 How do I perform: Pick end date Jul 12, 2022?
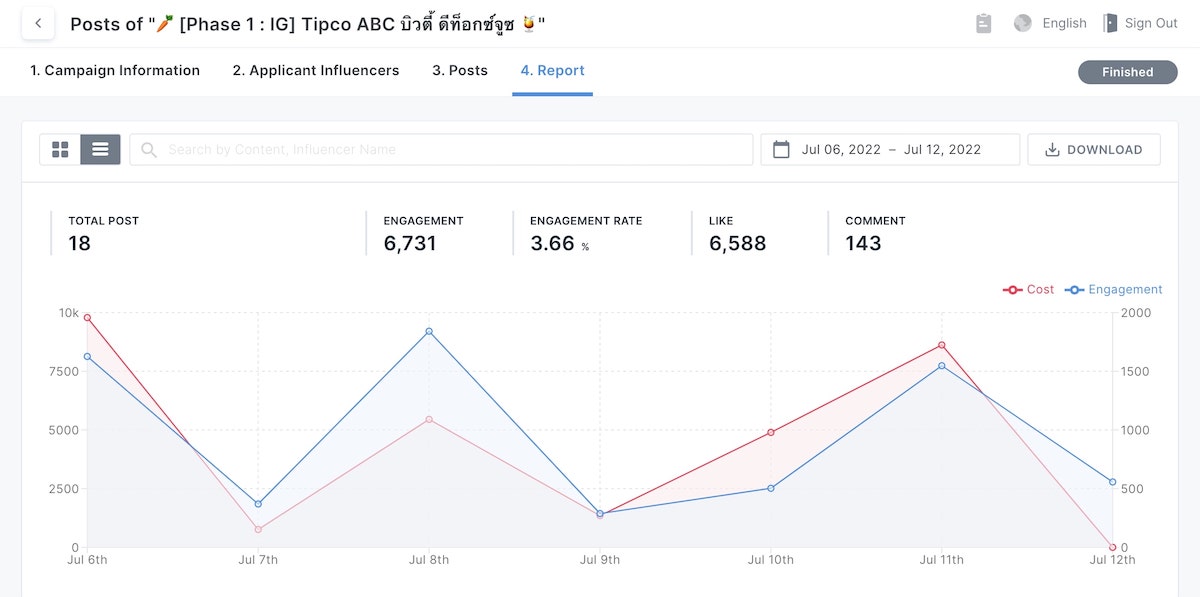point(942,150)
